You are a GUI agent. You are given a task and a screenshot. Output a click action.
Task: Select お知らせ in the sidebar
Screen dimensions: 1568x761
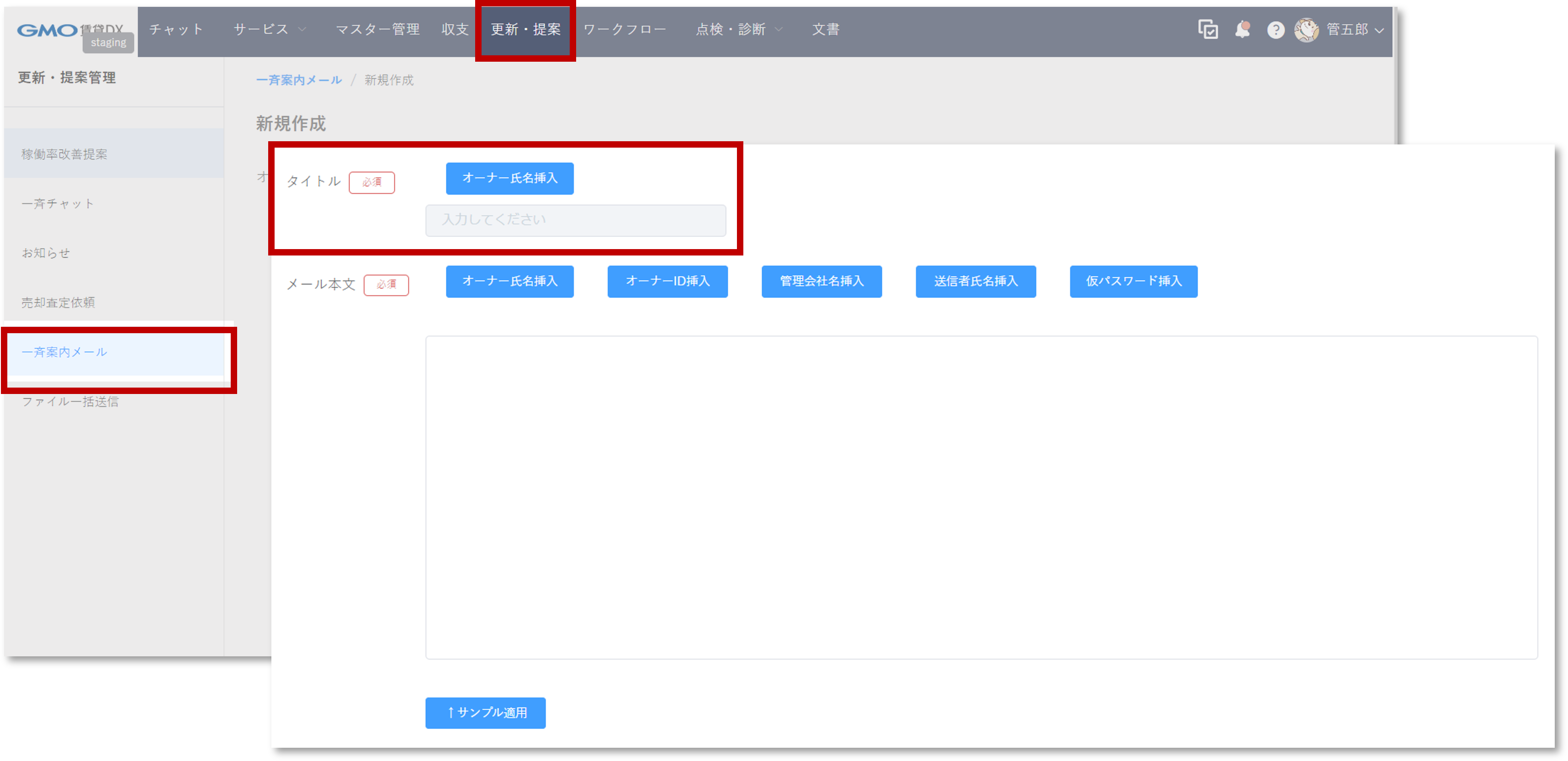(x=46, y=253)
